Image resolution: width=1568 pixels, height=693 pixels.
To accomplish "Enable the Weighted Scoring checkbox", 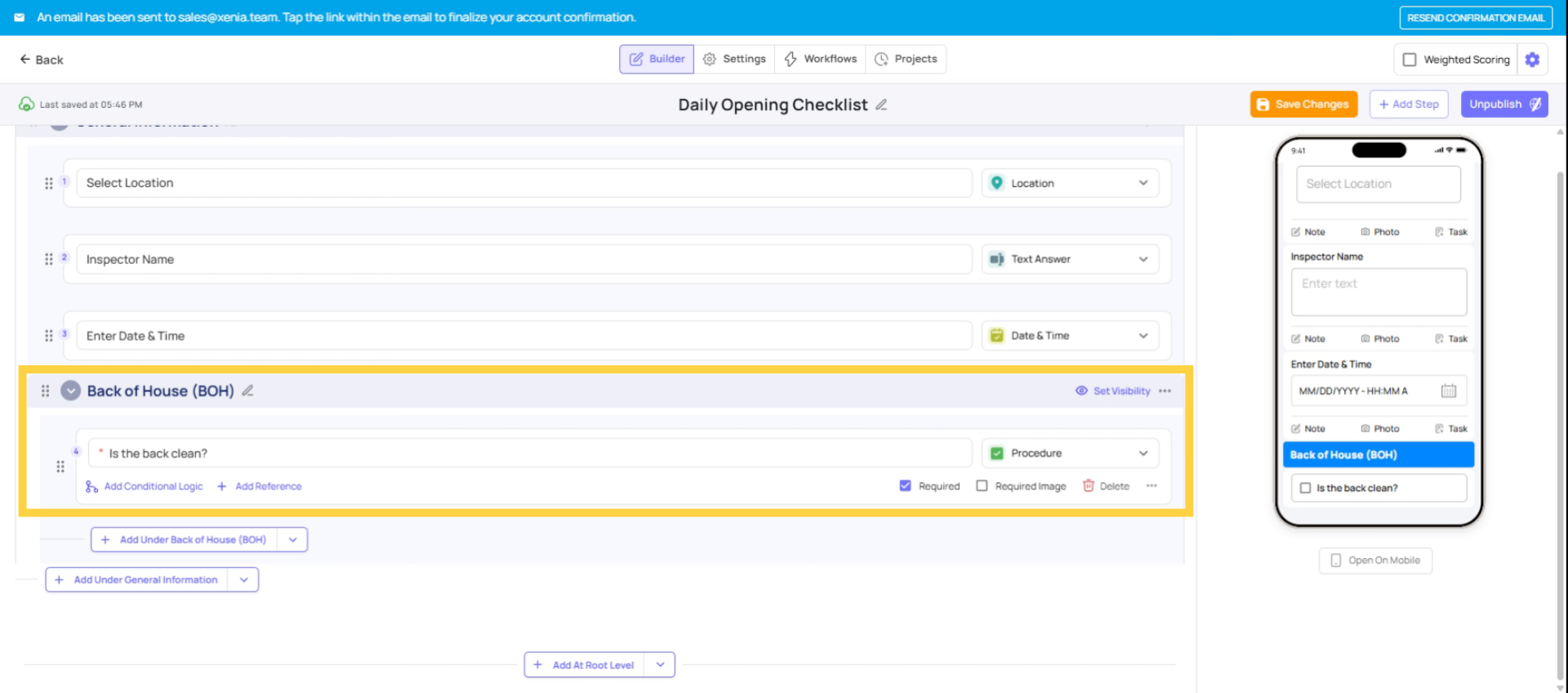I will pos(1409,60).
